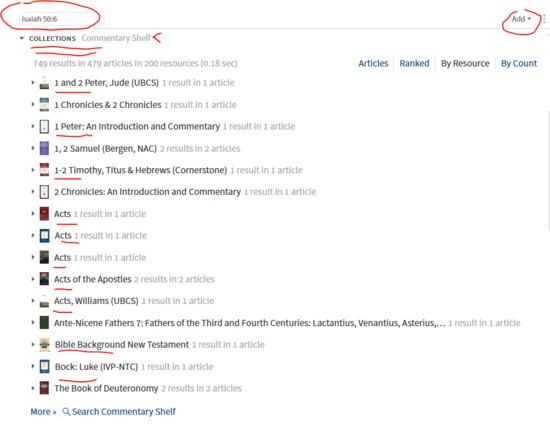Click the 1 and 2 Peter, Jude book cover icon
This screenshot has width=550, height=425.
[44, 83]
